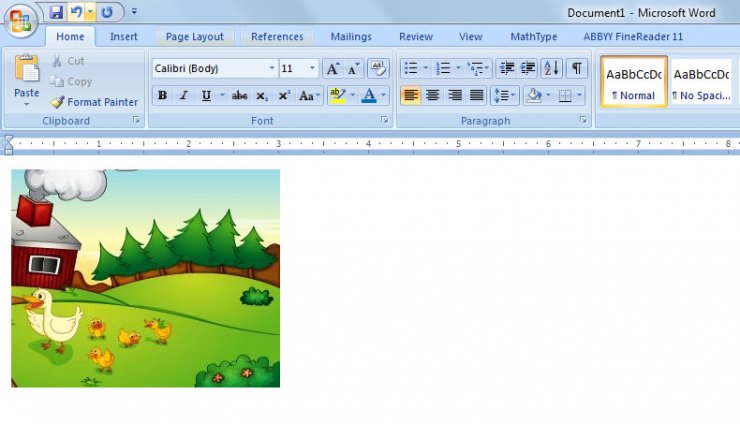The width and height of the screenshot is (740, 424).
Task: Toggle italic formatting
Action: (184, 95)
